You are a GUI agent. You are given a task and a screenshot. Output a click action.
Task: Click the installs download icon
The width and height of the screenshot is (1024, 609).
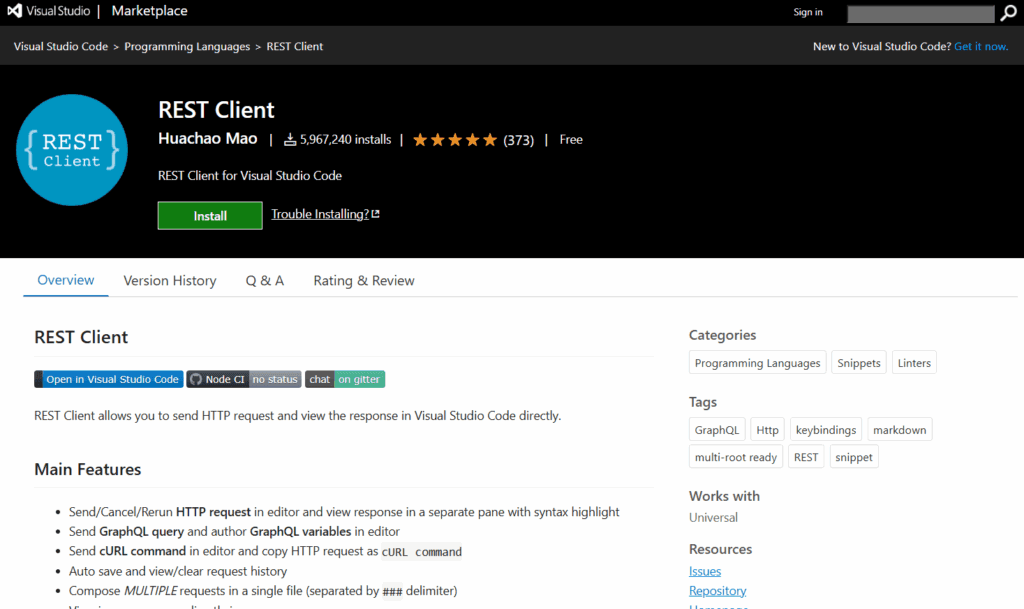click(290, 140)
